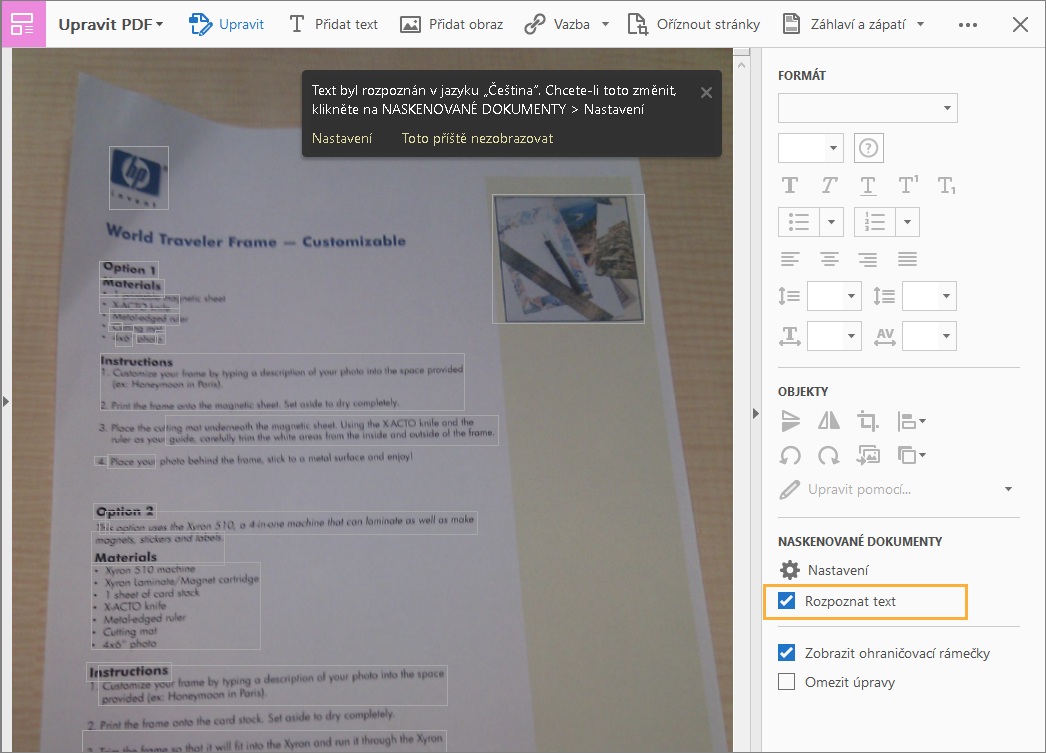Image resolution: width=1046 pixels, height=753 pixels.
Task: Open the horizontal scaling dropdown
Action: coord(835,336)
